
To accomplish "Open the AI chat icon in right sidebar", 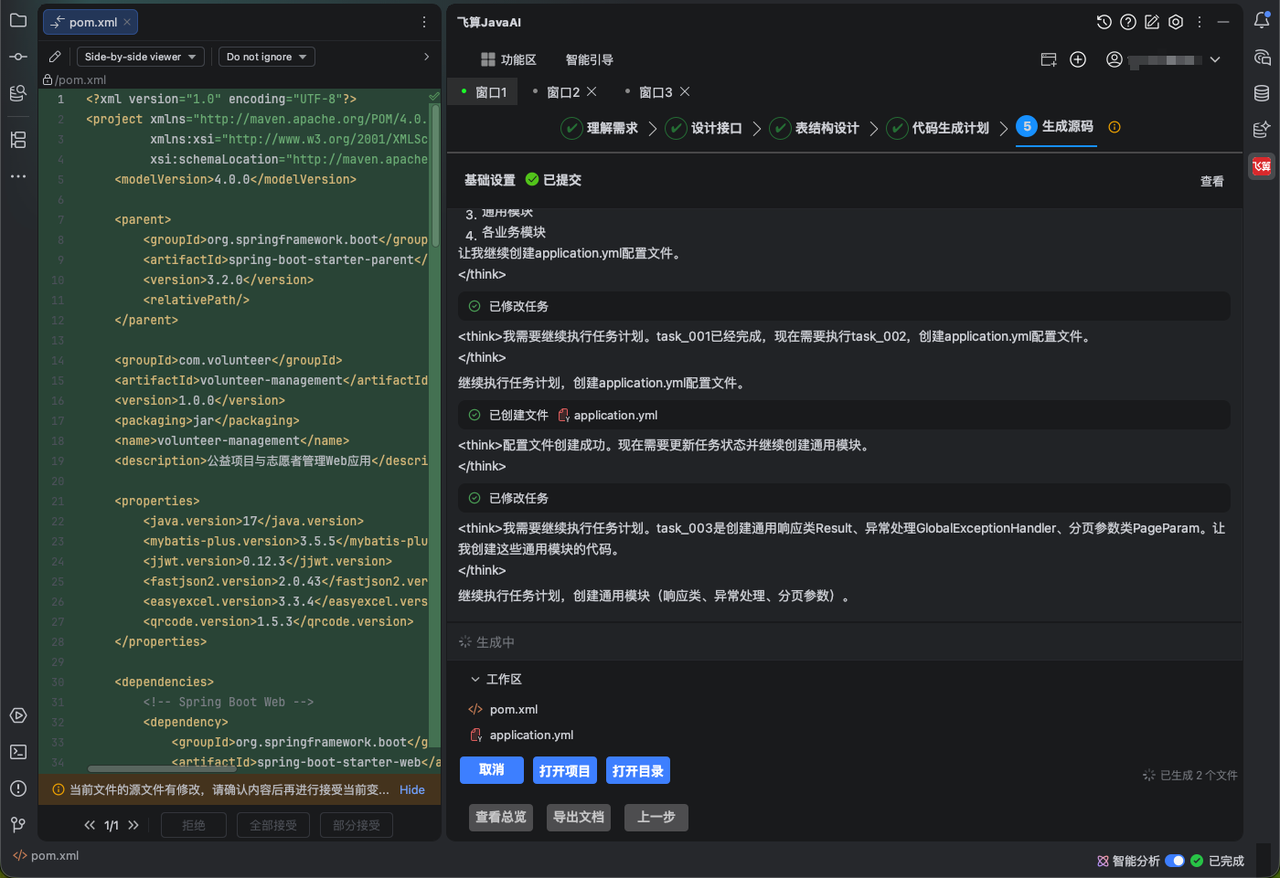I will point(1261,57).
